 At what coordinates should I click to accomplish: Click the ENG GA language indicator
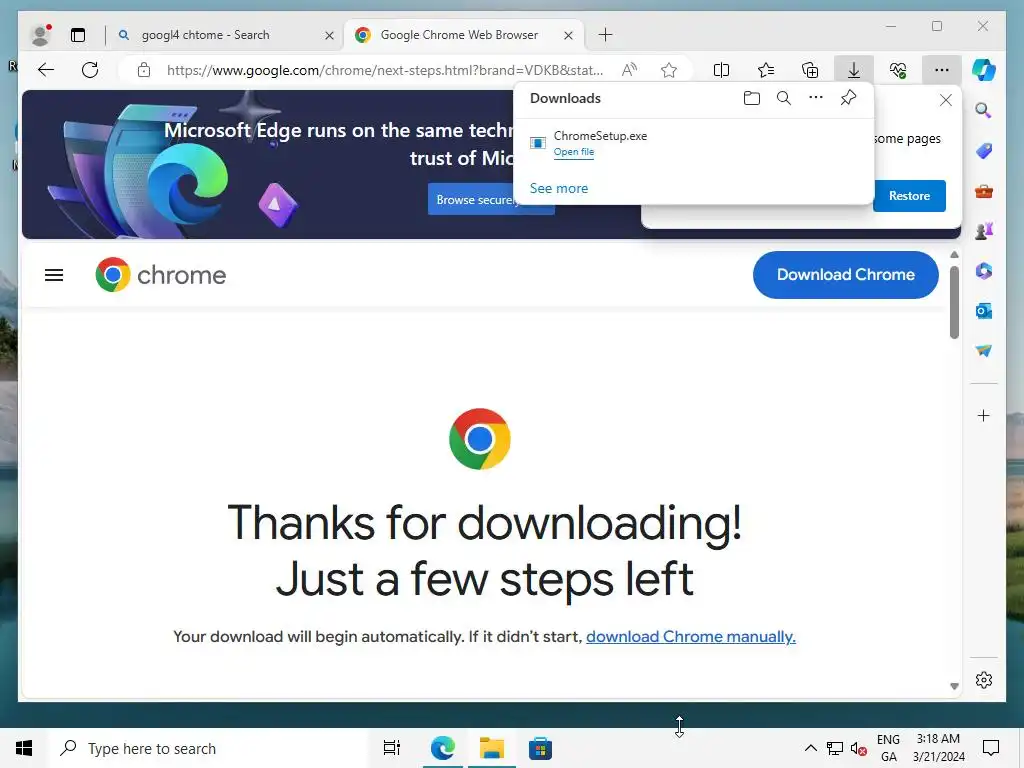[x=888, y=748]
